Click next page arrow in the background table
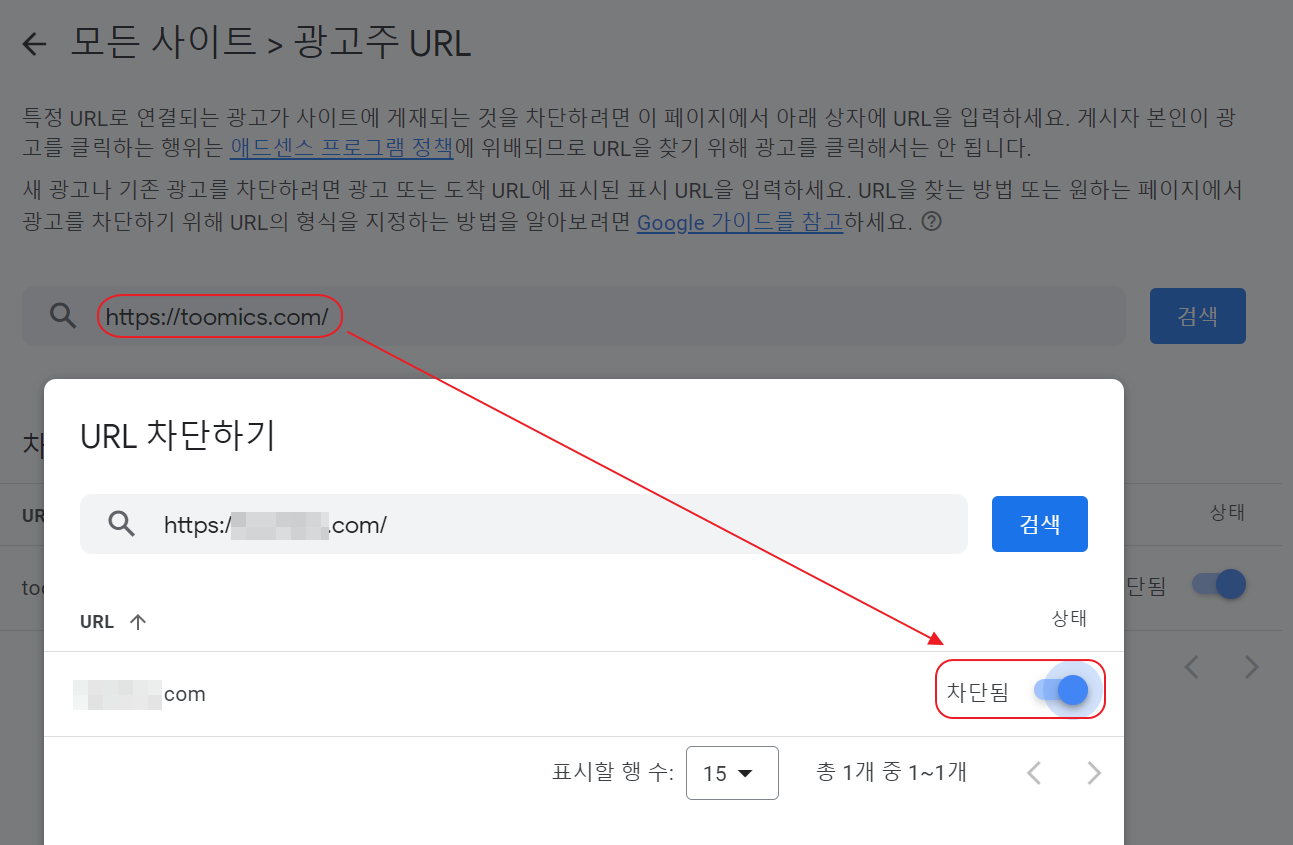 point(1251,667)
